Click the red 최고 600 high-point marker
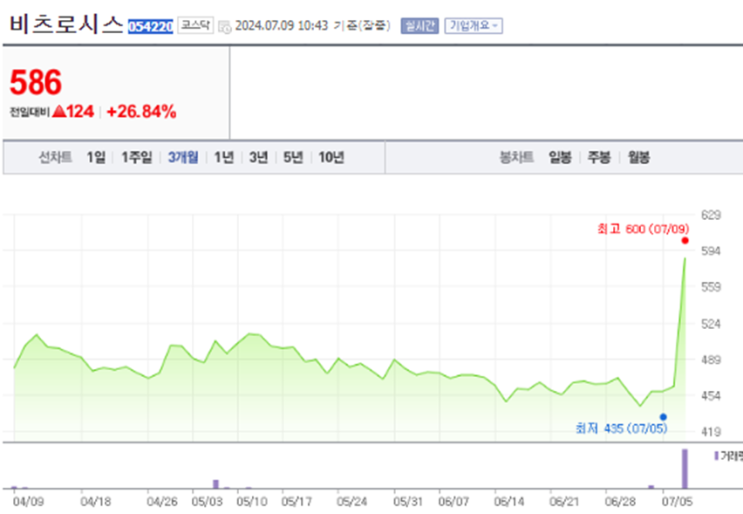Screen dimensions: 743x514 coord(685,241)
